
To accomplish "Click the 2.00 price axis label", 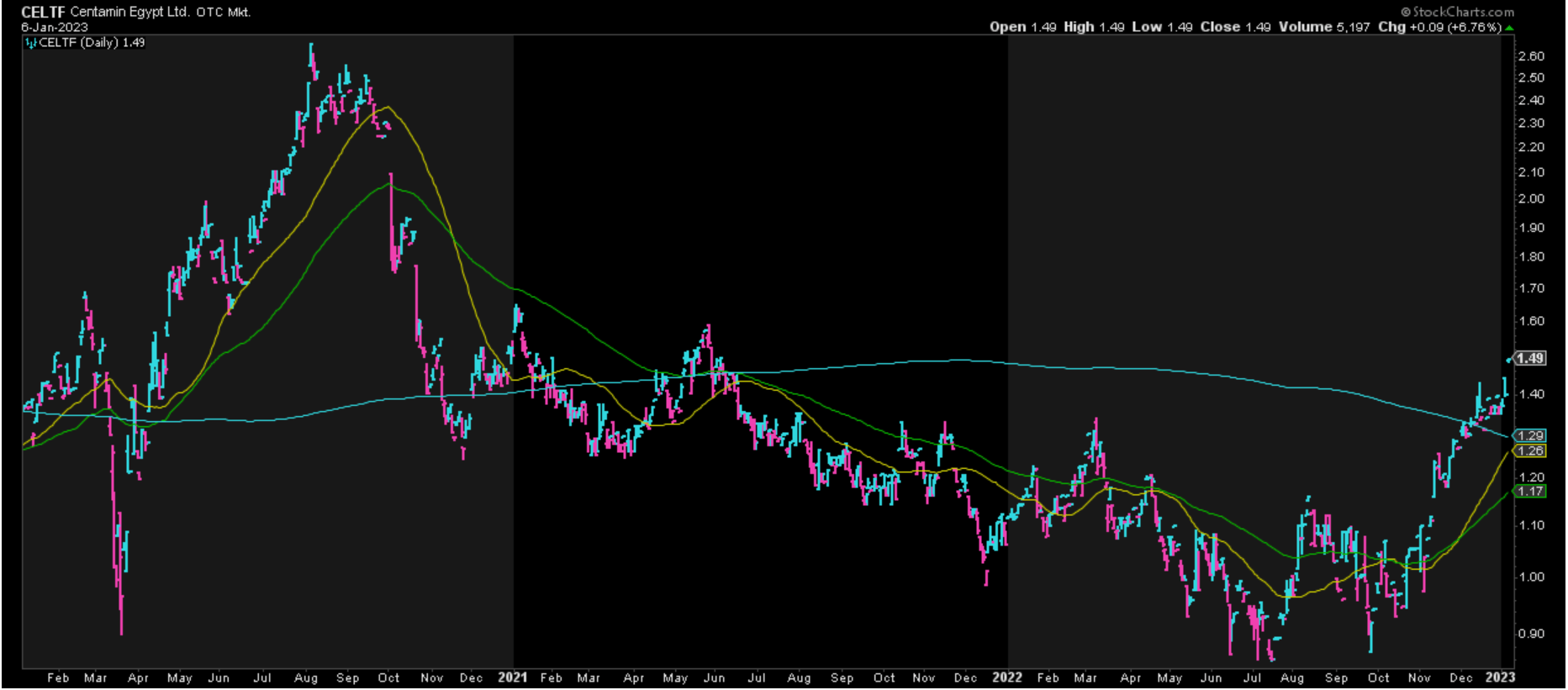I will (x=1531, y=198).
